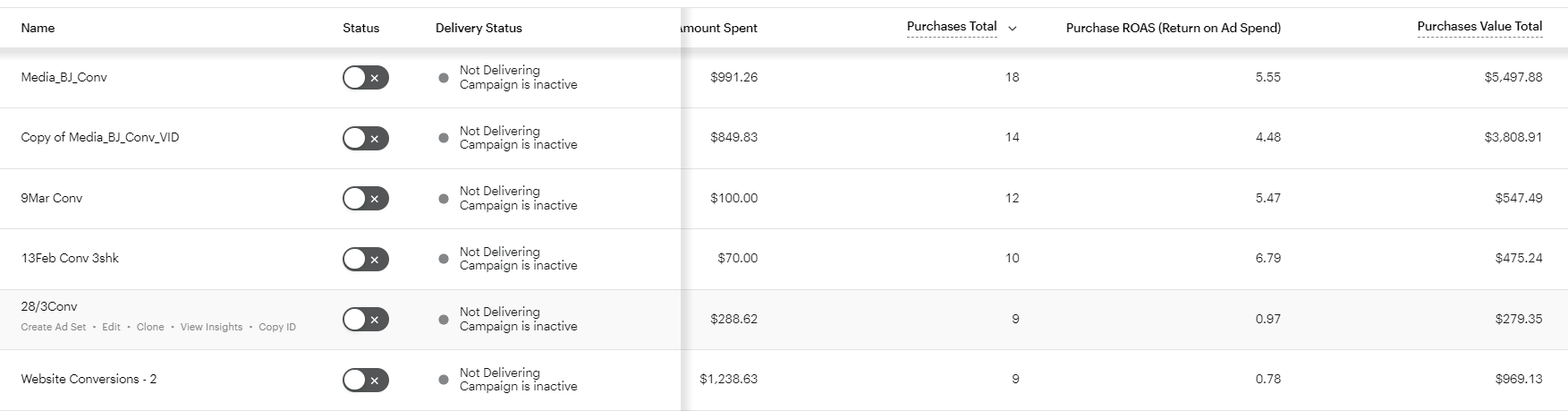Open View Insights for 28/3Conv

tap(211, 328)
